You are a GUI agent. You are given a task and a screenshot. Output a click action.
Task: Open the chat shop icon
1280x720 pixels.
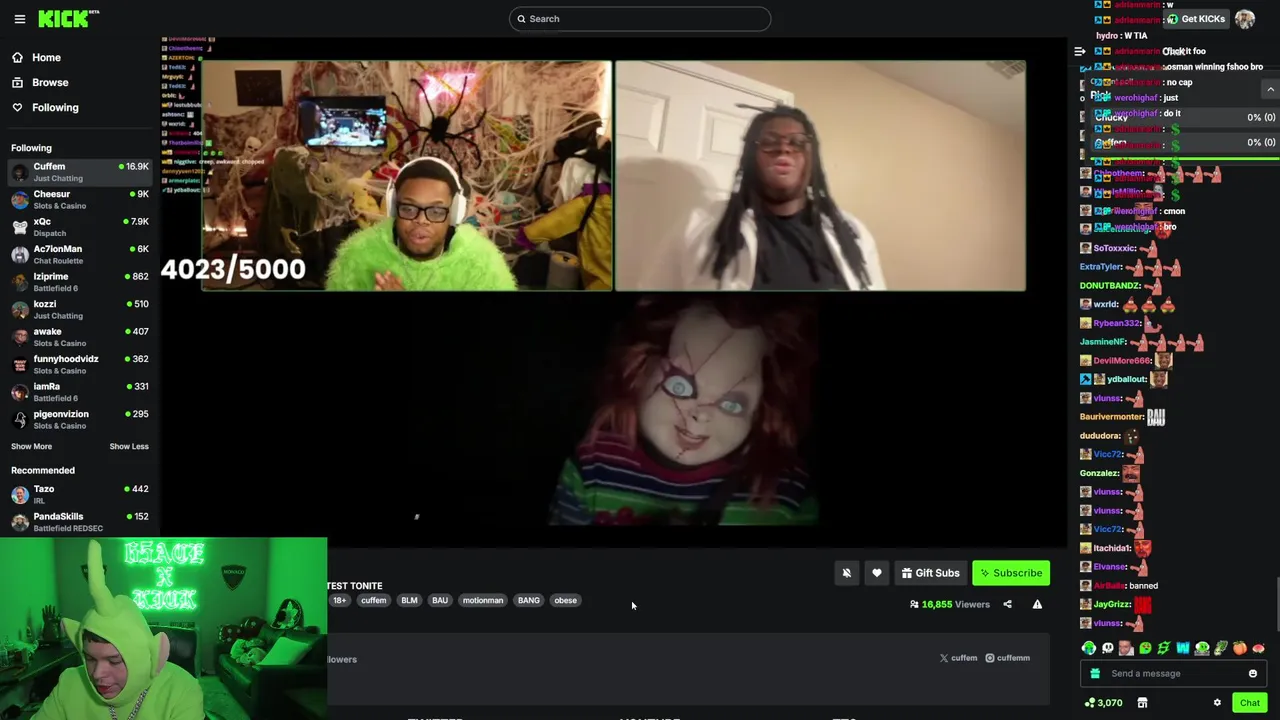pyautogui.click(x=1142, y=703)
